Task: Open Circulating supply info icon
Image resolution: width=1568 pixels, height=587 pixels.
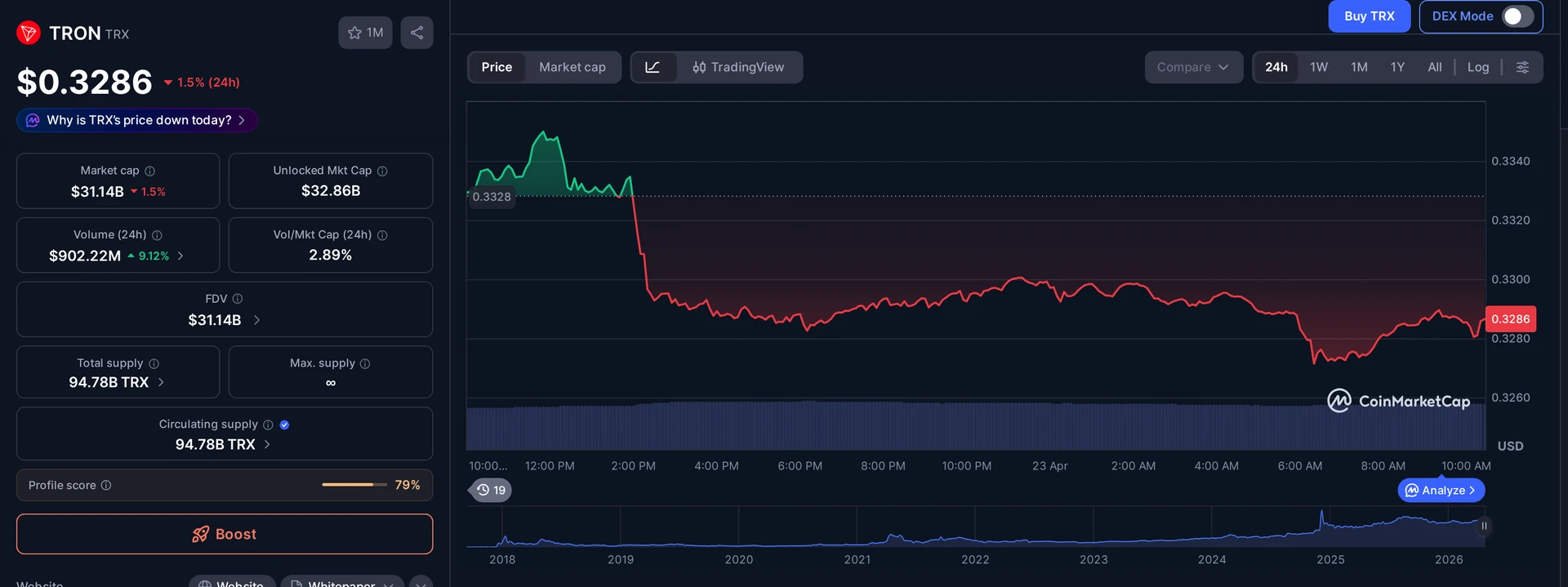Action: [x=268, y=425]
